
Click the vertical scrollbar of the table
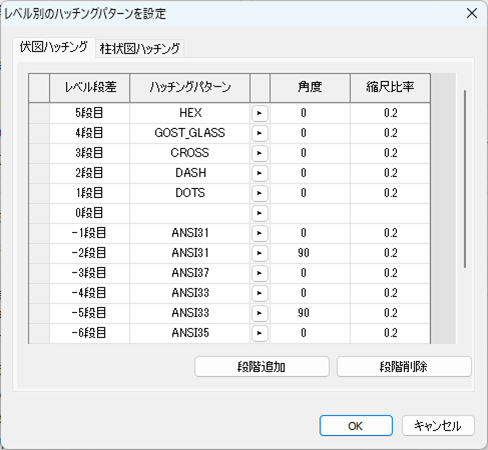(x=465, y=179)
